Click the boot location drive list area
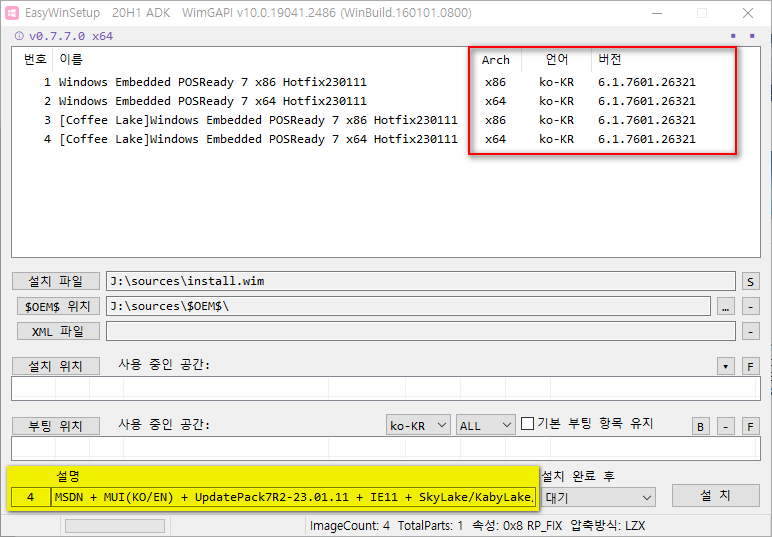 tap(386, 448)
